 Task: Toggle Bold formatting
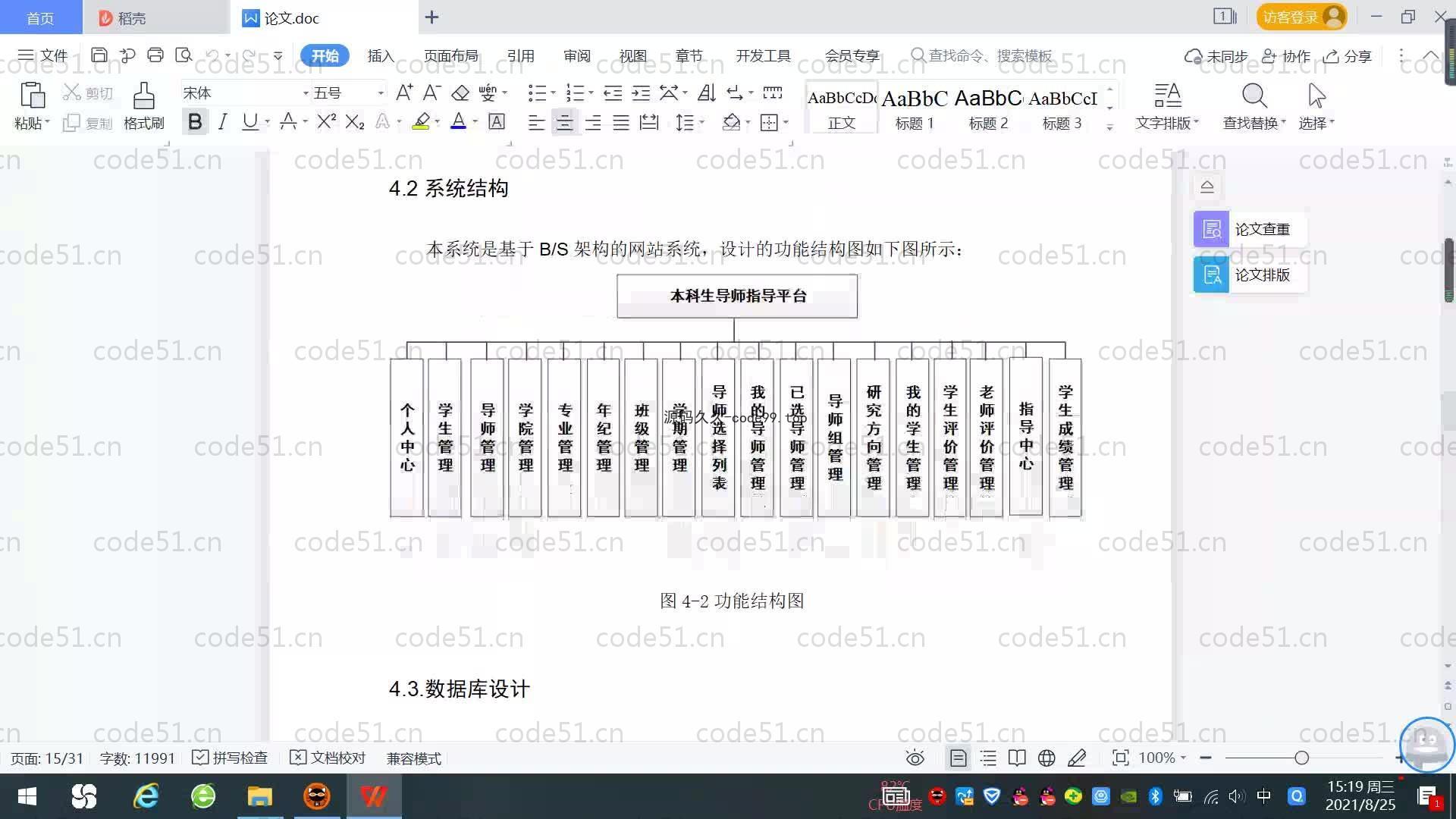click(x=195, y=121)
